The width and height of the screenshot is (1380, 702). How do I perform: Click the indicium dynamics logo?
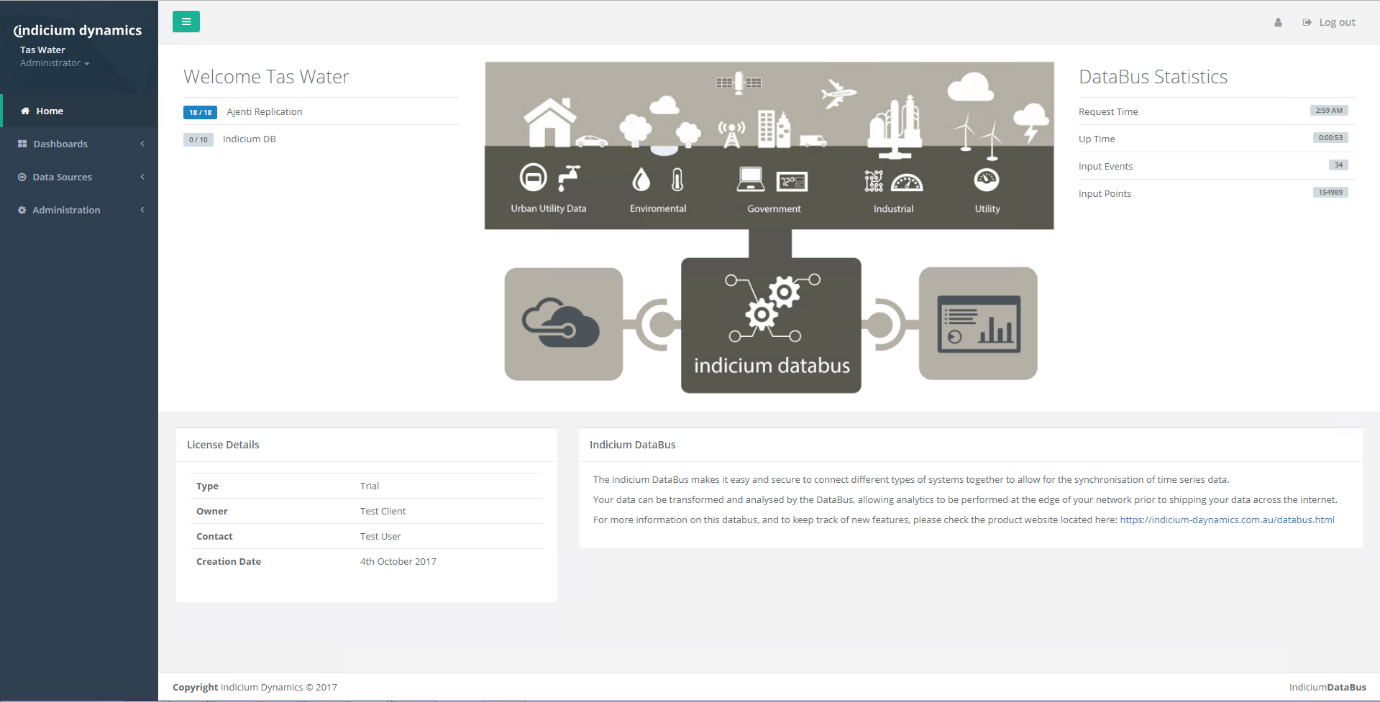78,30
